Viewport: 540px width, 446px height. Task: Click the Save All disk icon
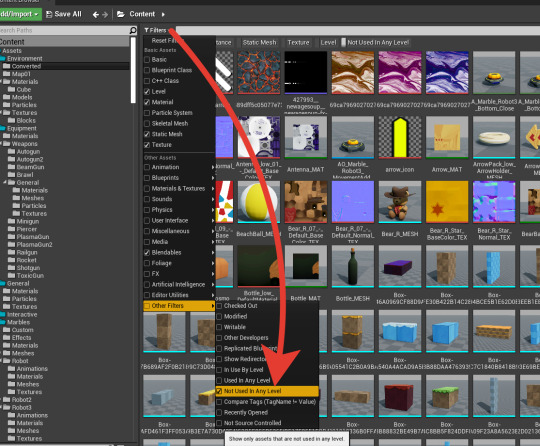(49, 14)
